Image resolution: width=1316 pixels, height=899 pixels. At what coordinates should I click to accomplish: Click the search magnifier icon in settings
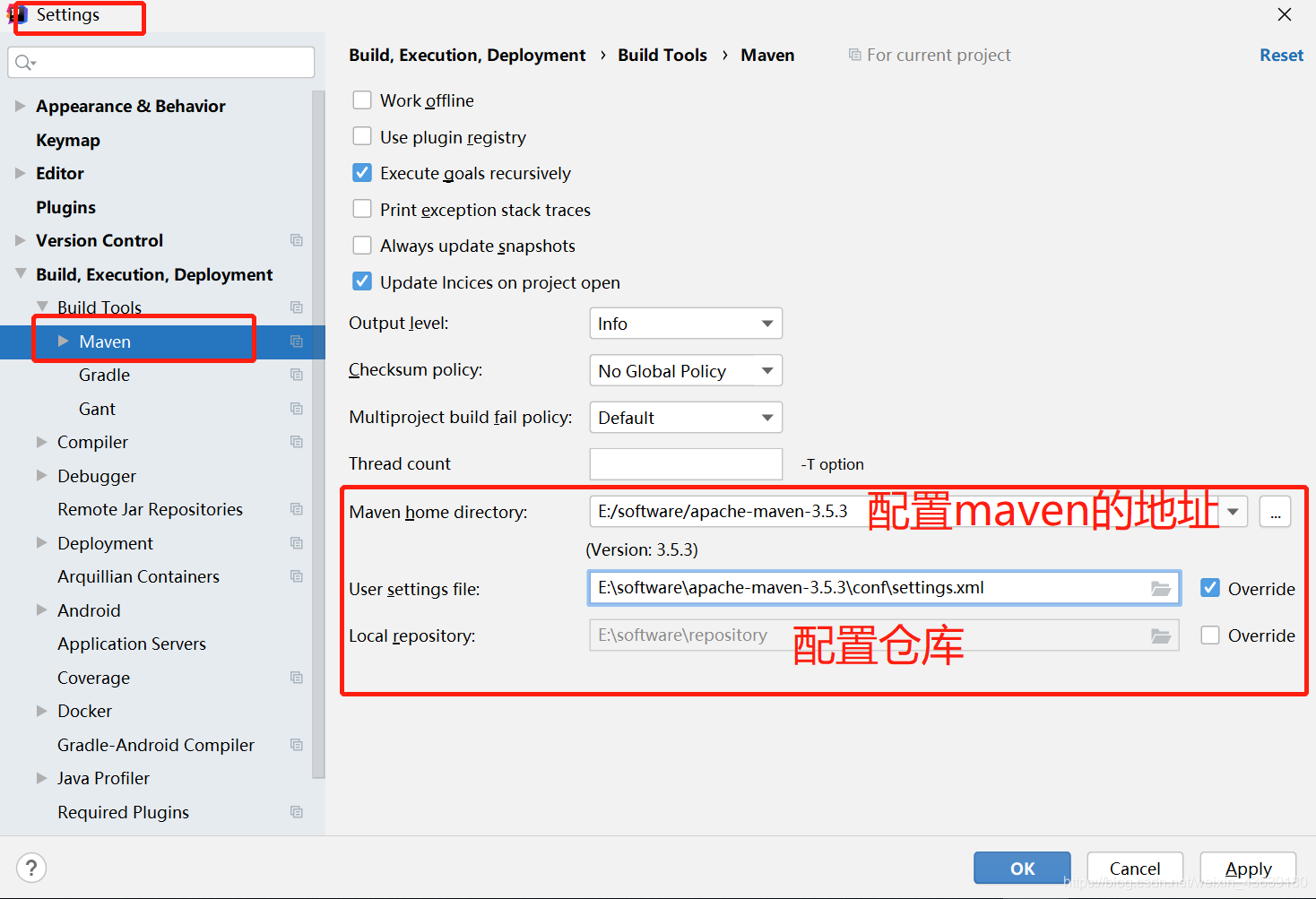(23, 62)
